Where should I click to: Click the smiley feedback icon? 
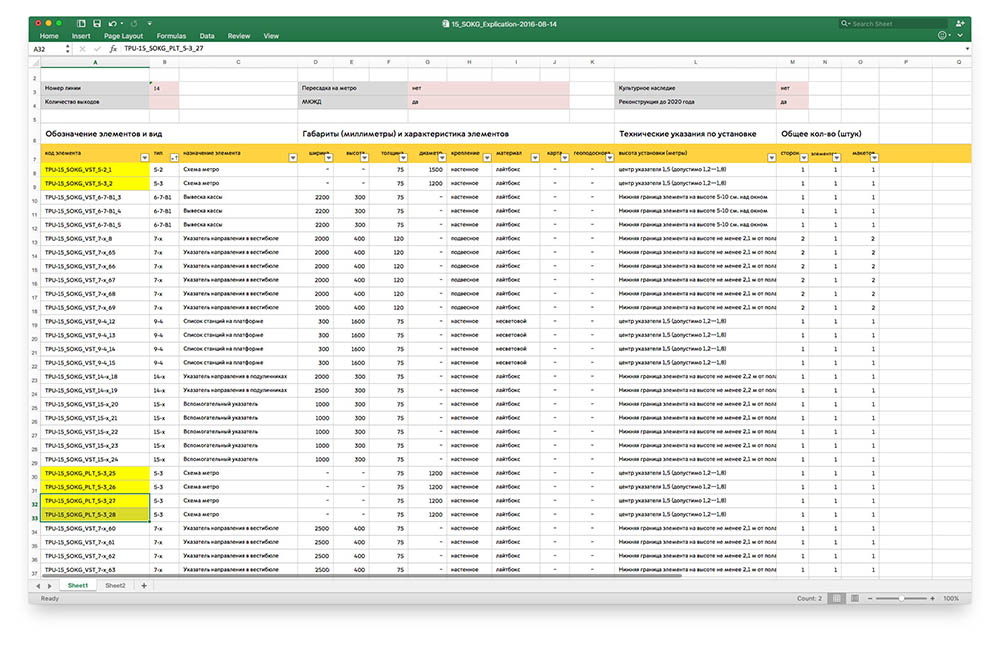click(x=943, y=36)
